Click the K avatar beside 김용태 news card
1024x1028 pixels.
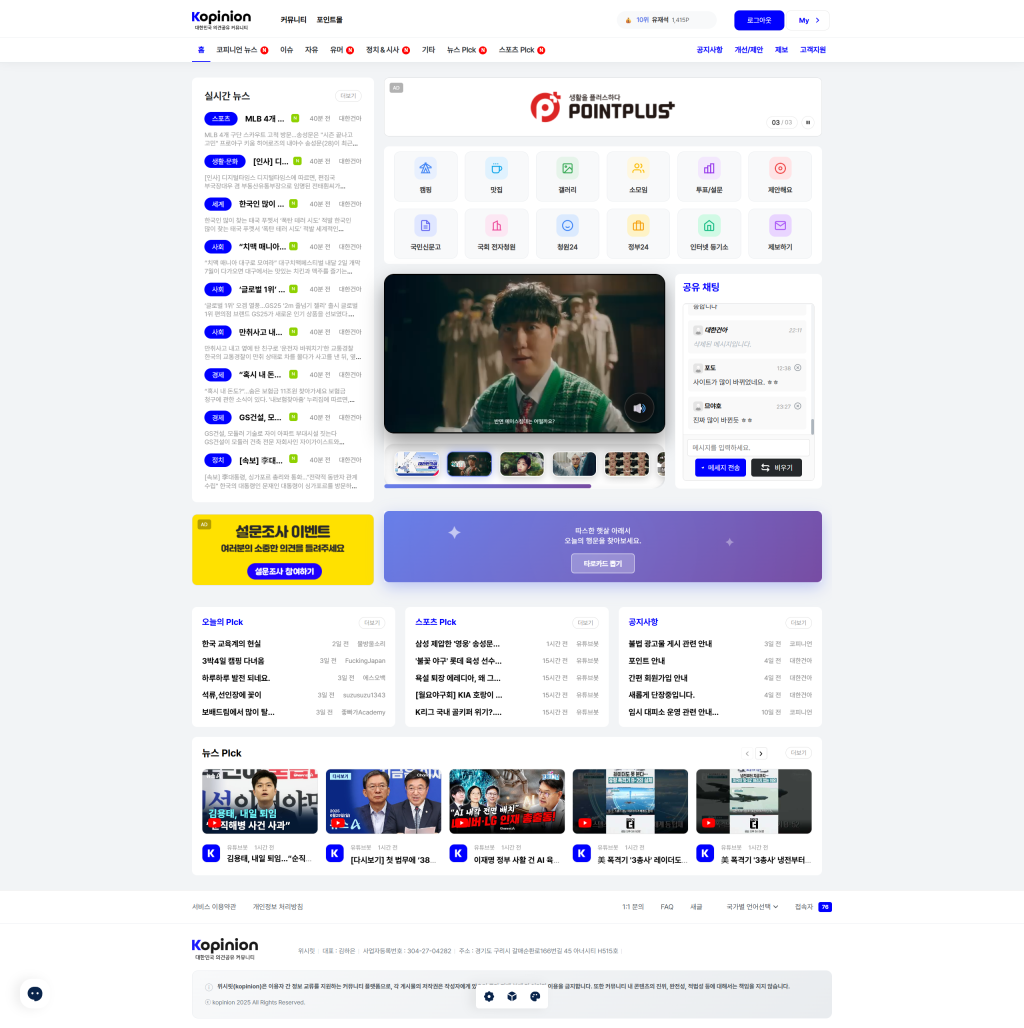(211, 853)
